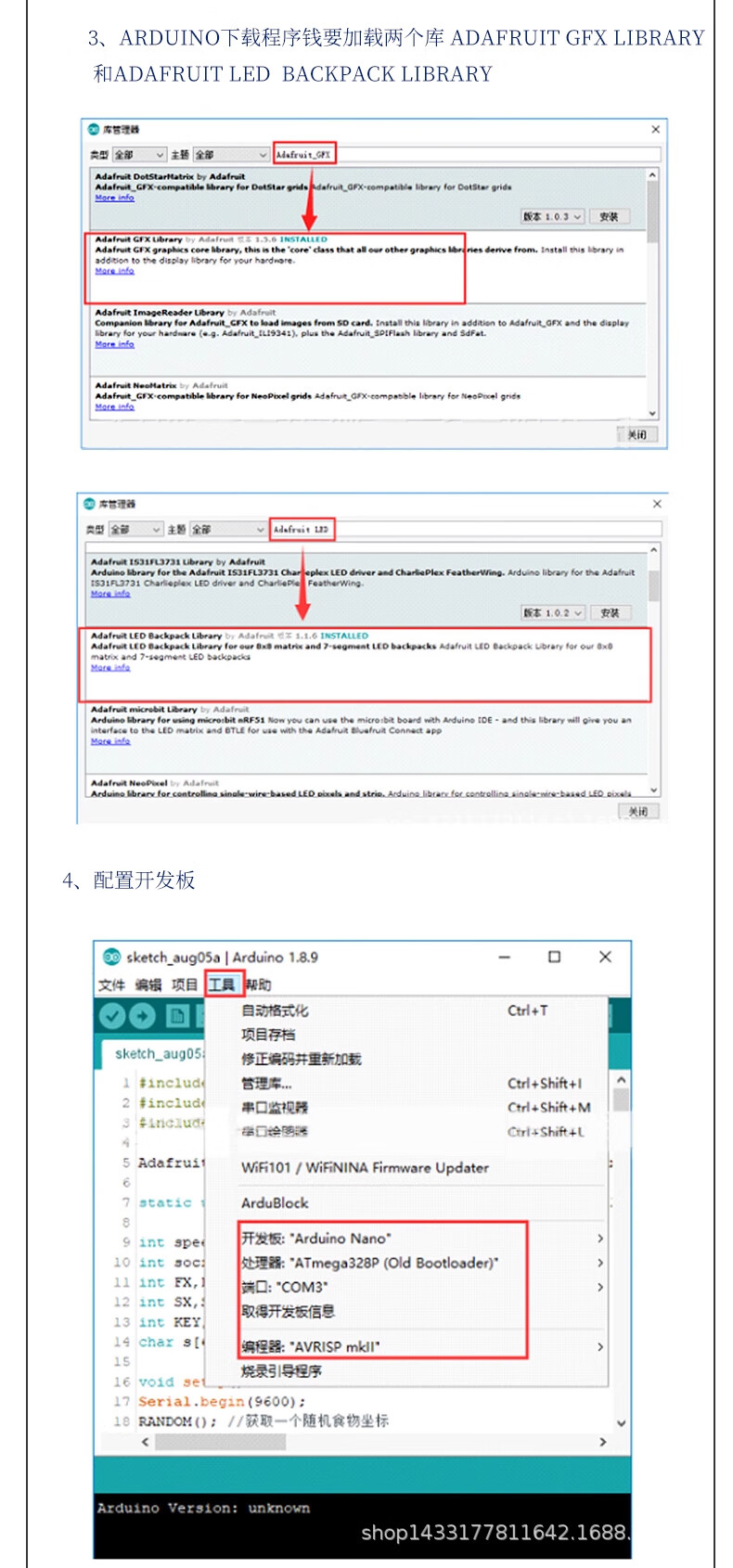
Task: Click Arduino logo in sketch_aug05a title bar
Action: [111, 957]
